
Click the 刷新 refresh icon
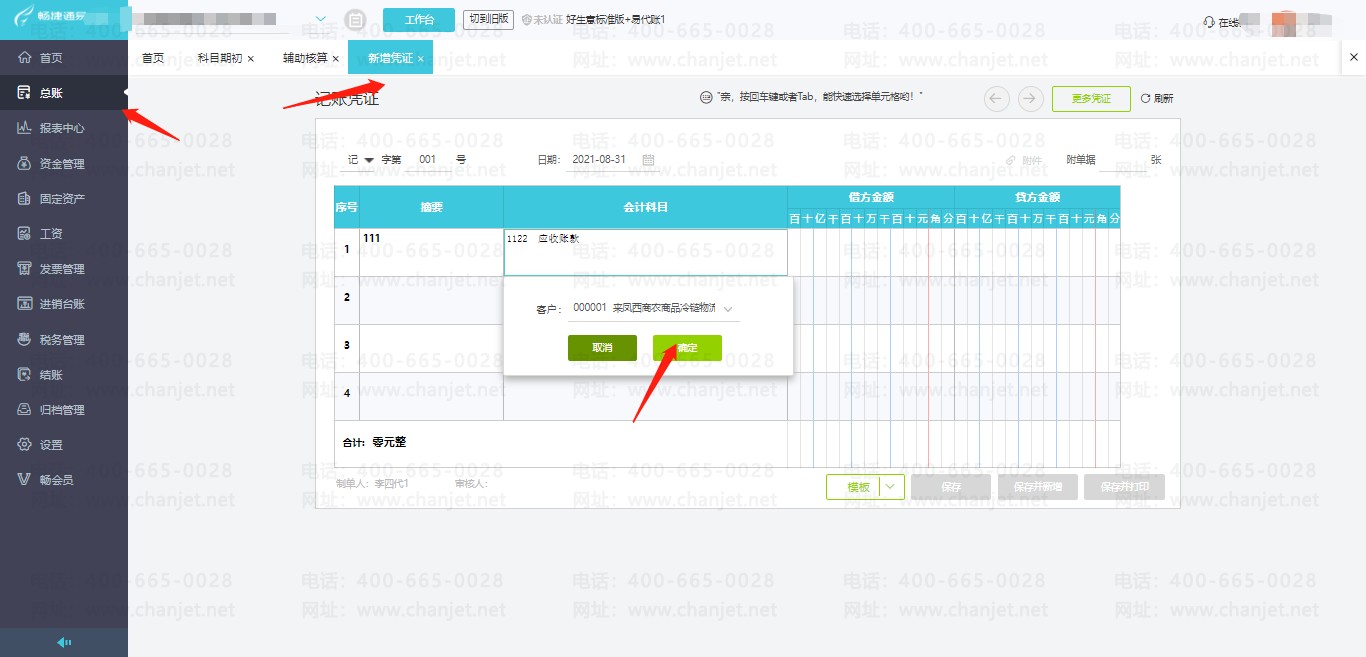(x=1145, y=99)
